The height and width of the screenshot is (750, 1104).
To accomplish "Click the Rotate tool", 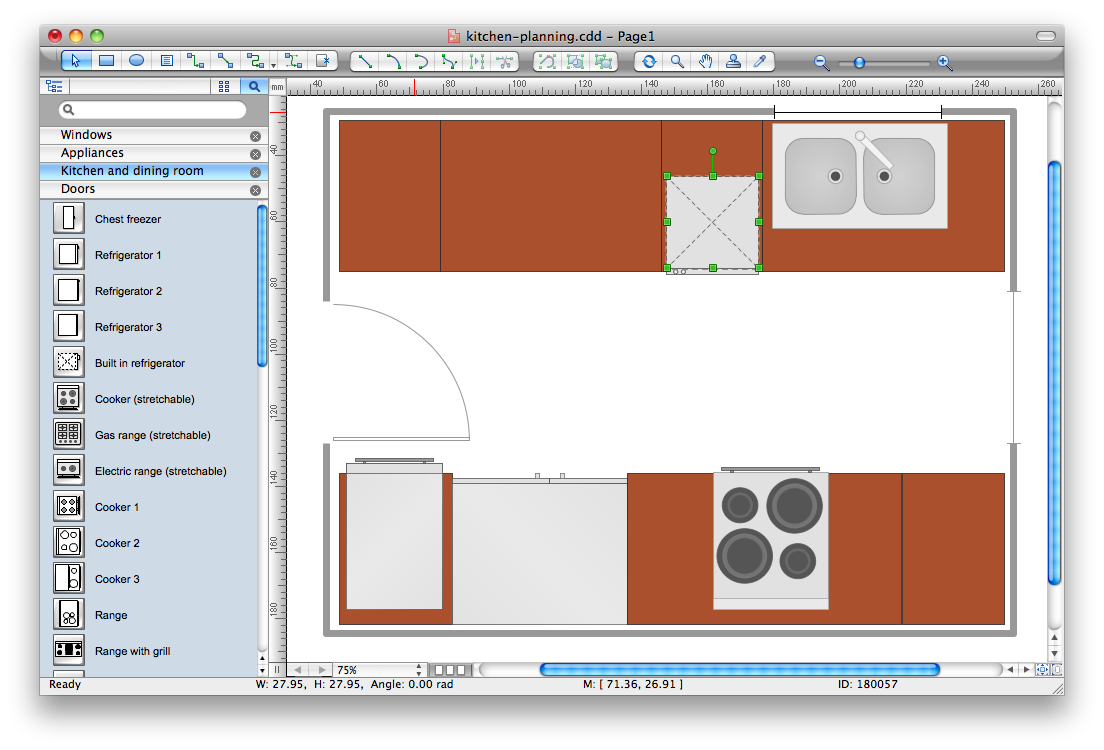I will (x=648, y=61).
